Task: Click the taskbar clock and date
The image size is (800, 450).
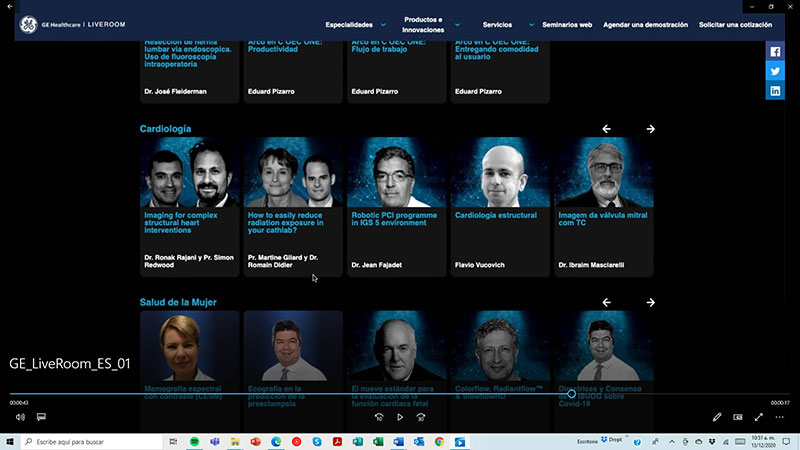Action: [x=763, y=442]
